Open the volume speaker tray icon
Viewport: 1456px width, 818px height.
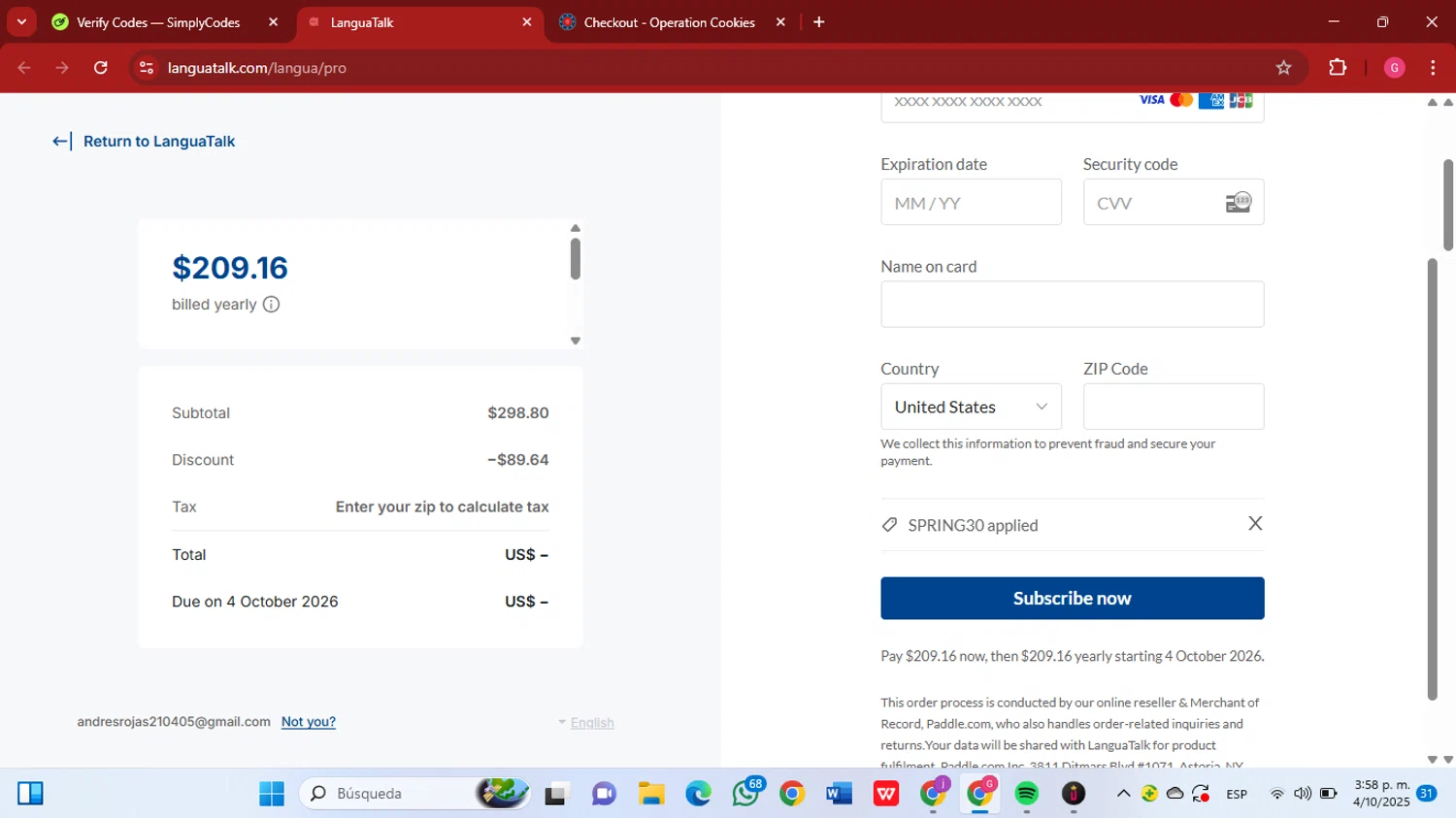[1303, 794]
